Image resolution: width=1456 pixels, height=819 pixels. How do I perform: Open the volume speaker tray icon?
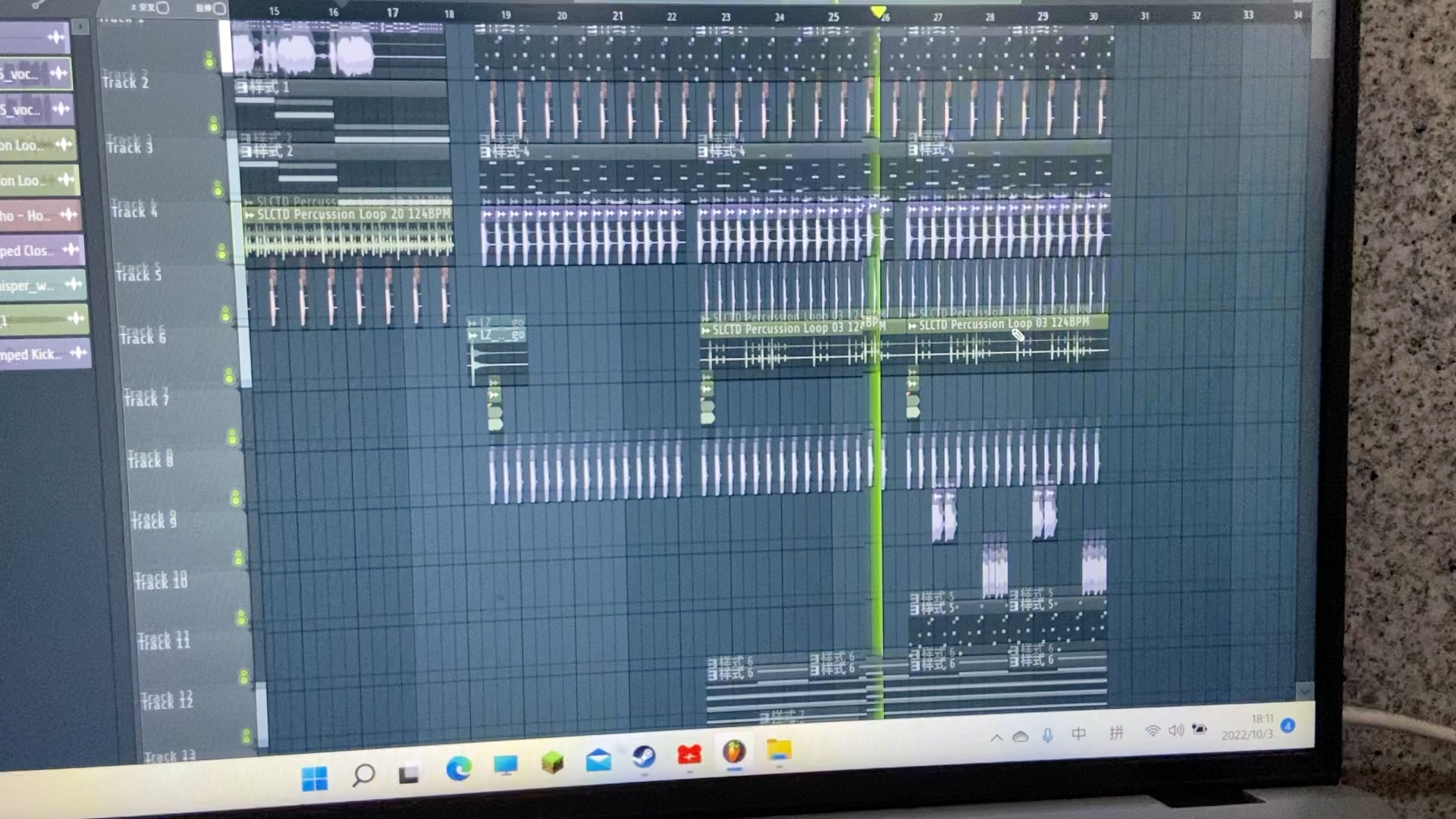(1175, 730)
